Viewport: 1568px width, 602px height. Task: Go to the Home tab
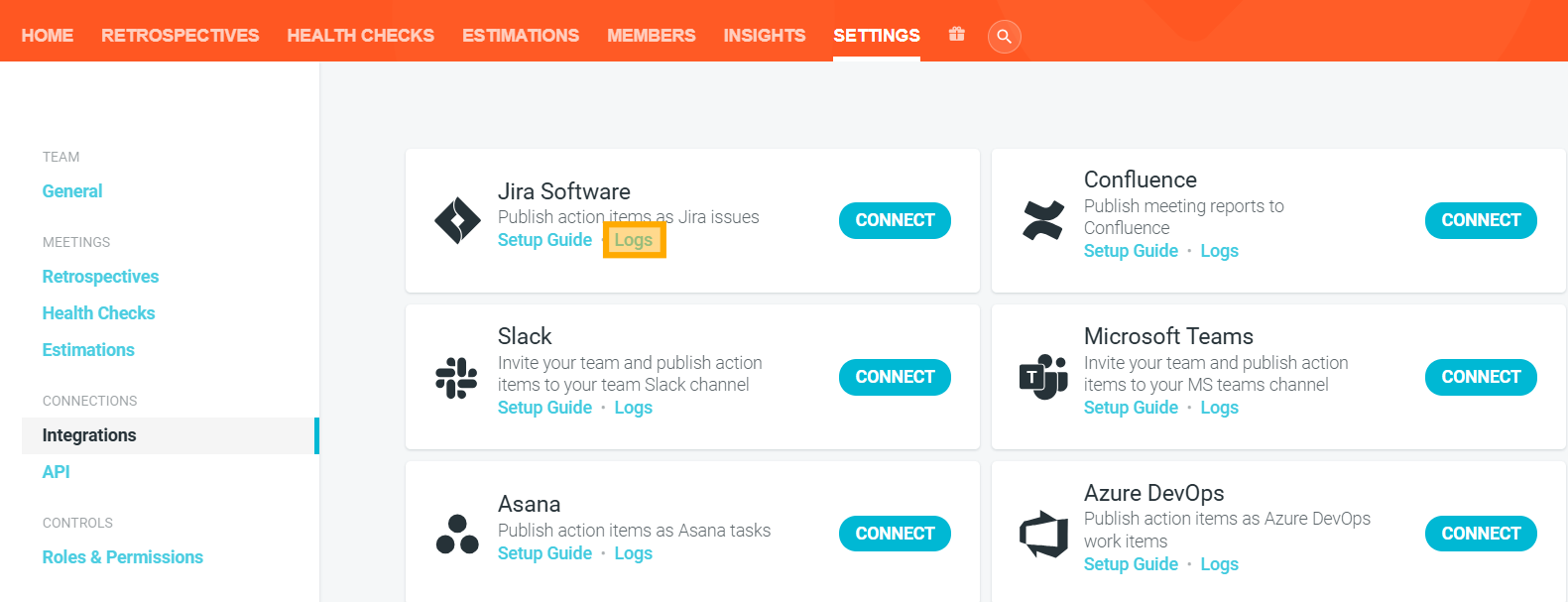tap(48, 36)
